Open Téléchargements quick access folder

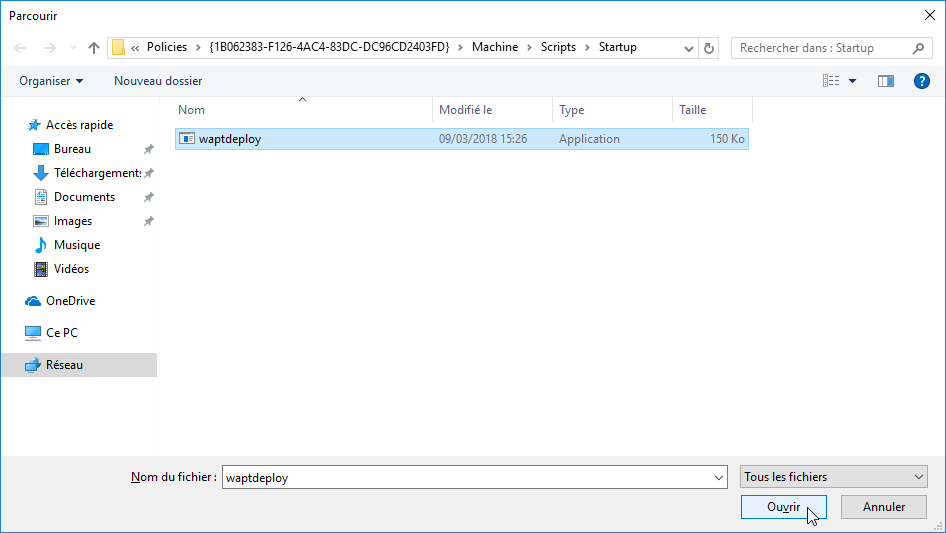[x=96, y=173]
